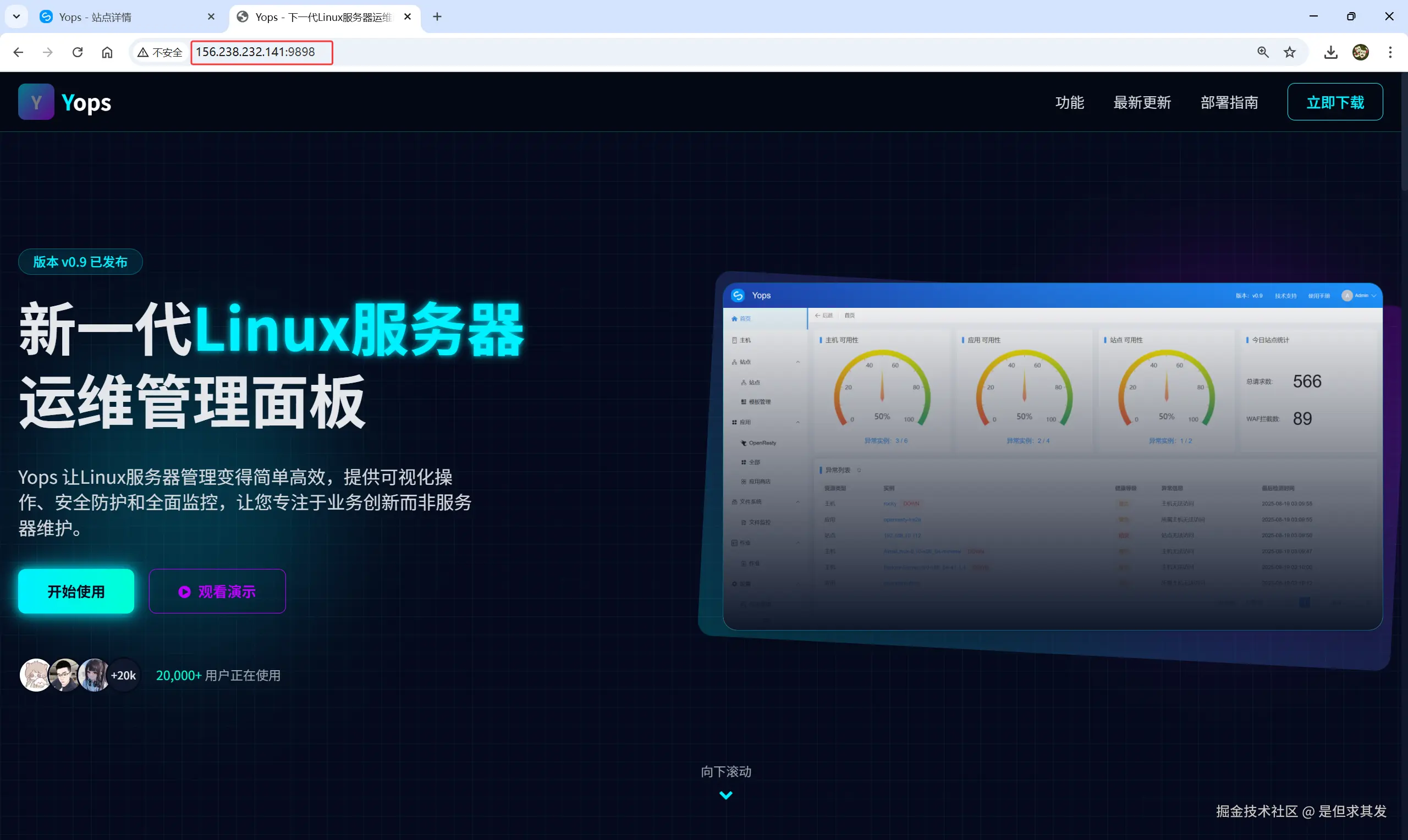Click the Yops logo icon in header
The image size is (1408, 840).
tap(36, 102)
